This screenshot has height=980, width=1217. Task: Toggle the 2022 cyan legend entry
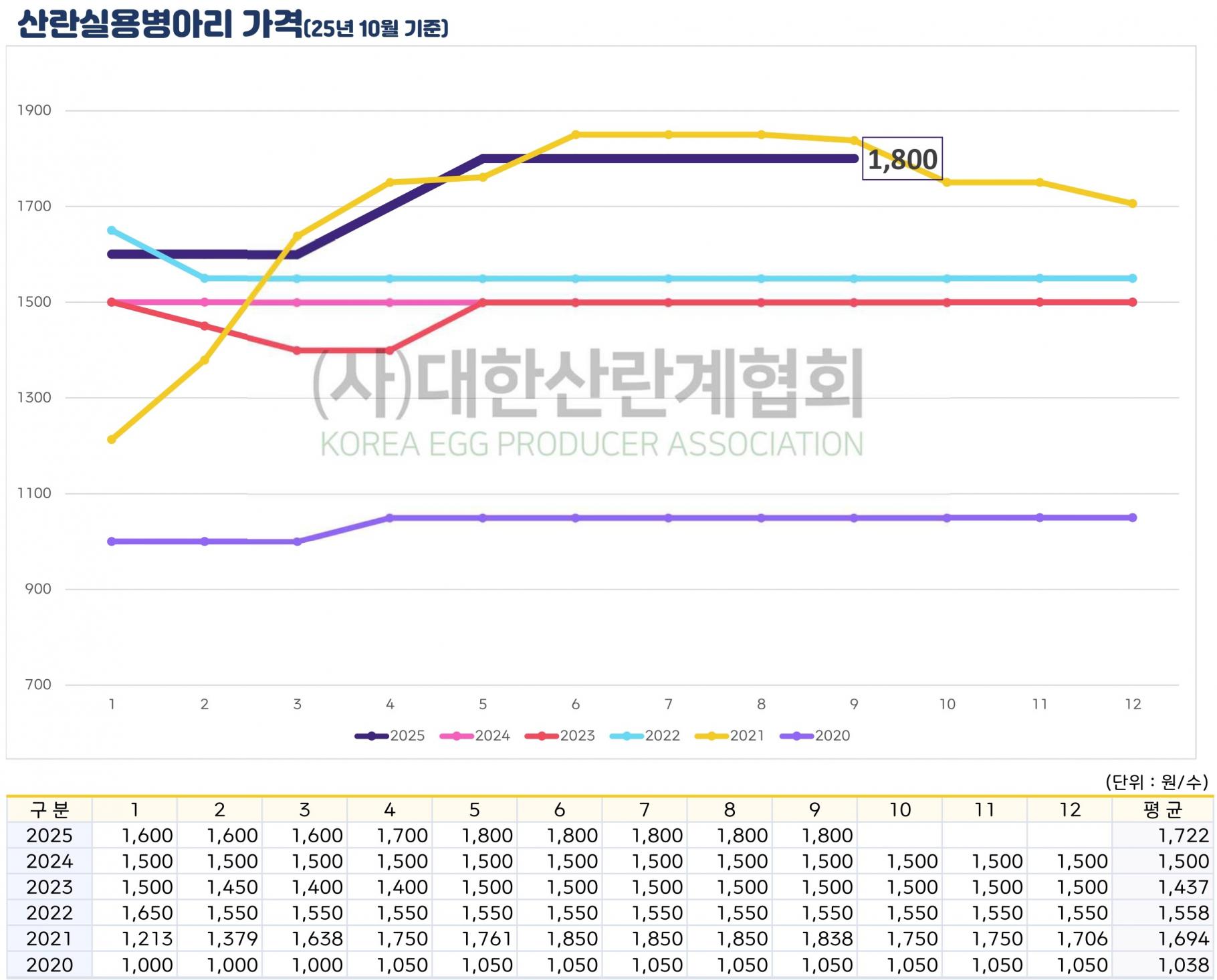[x=645, y=735]
